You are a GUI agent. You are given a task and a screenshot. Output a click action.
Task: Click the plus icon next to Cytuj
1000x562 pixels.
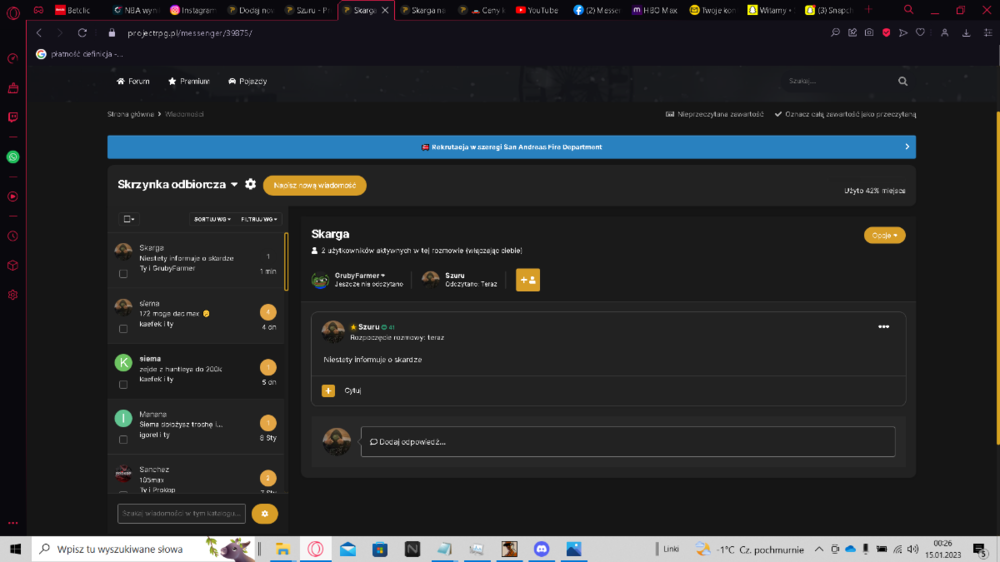(328, 390)
